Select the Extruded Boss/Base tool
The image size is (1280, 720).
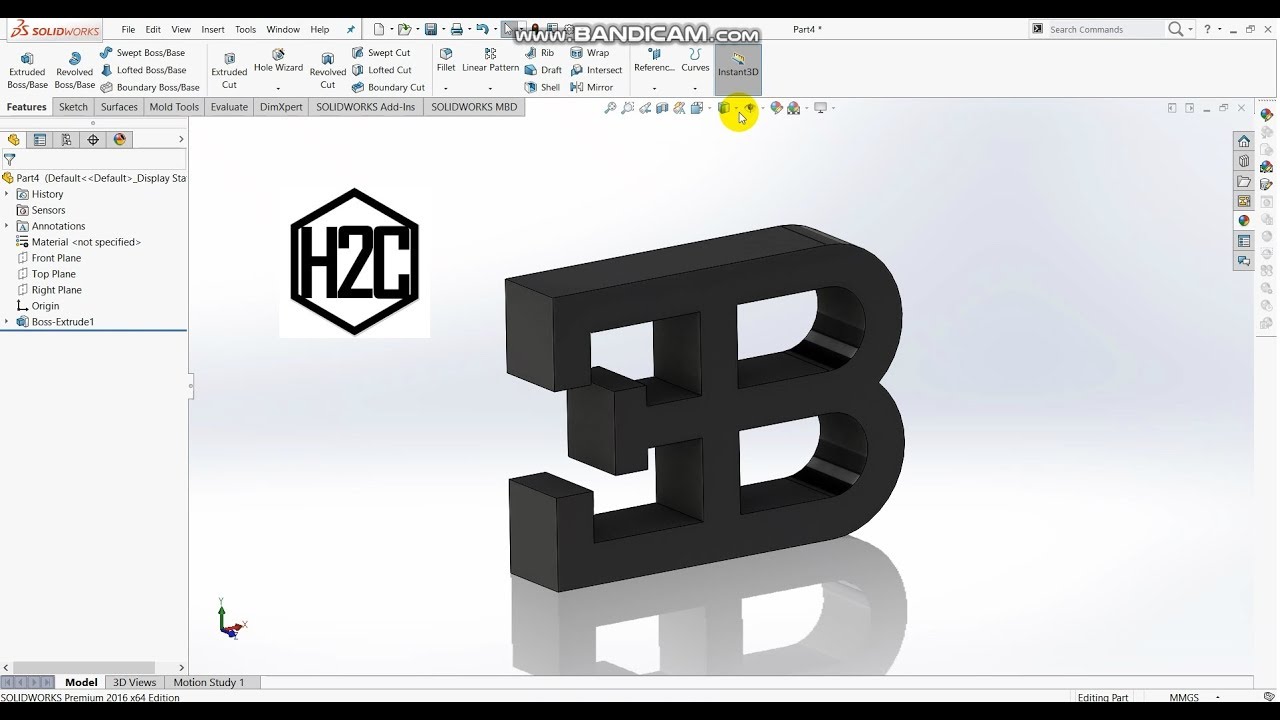(27, 70)
